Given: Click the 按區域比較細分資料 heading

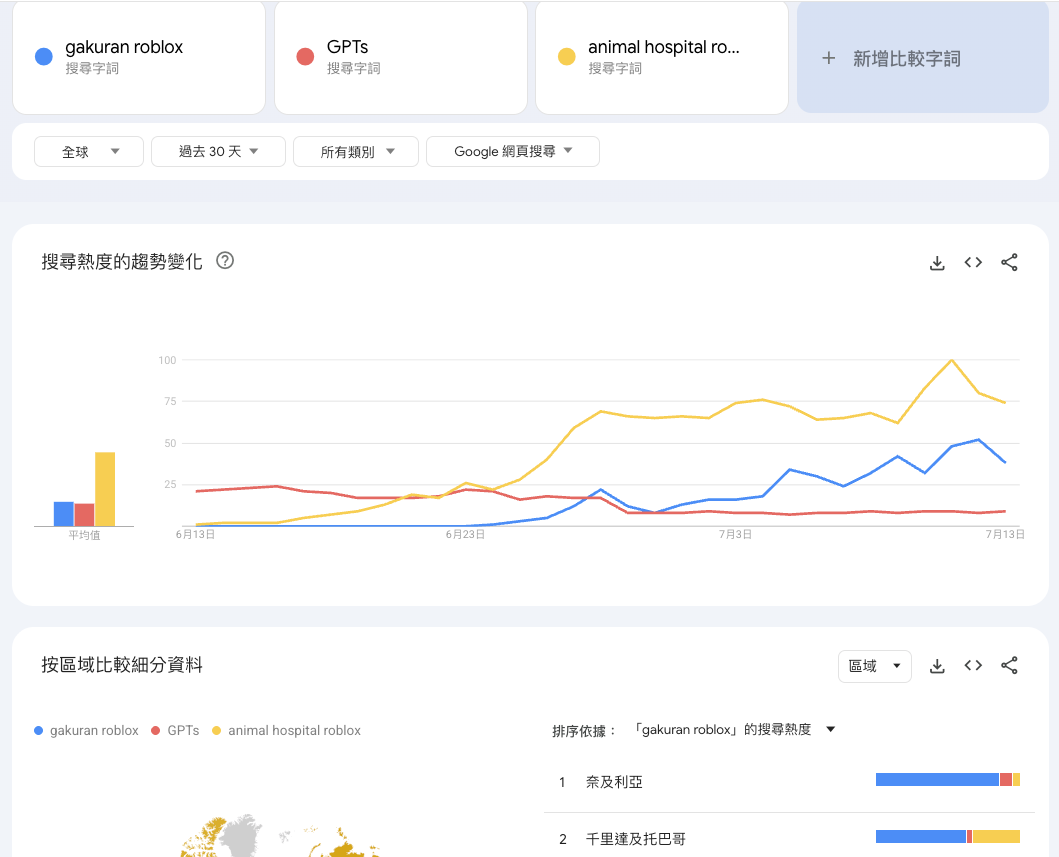Looking at the screenshot, I should coord(122,665).
